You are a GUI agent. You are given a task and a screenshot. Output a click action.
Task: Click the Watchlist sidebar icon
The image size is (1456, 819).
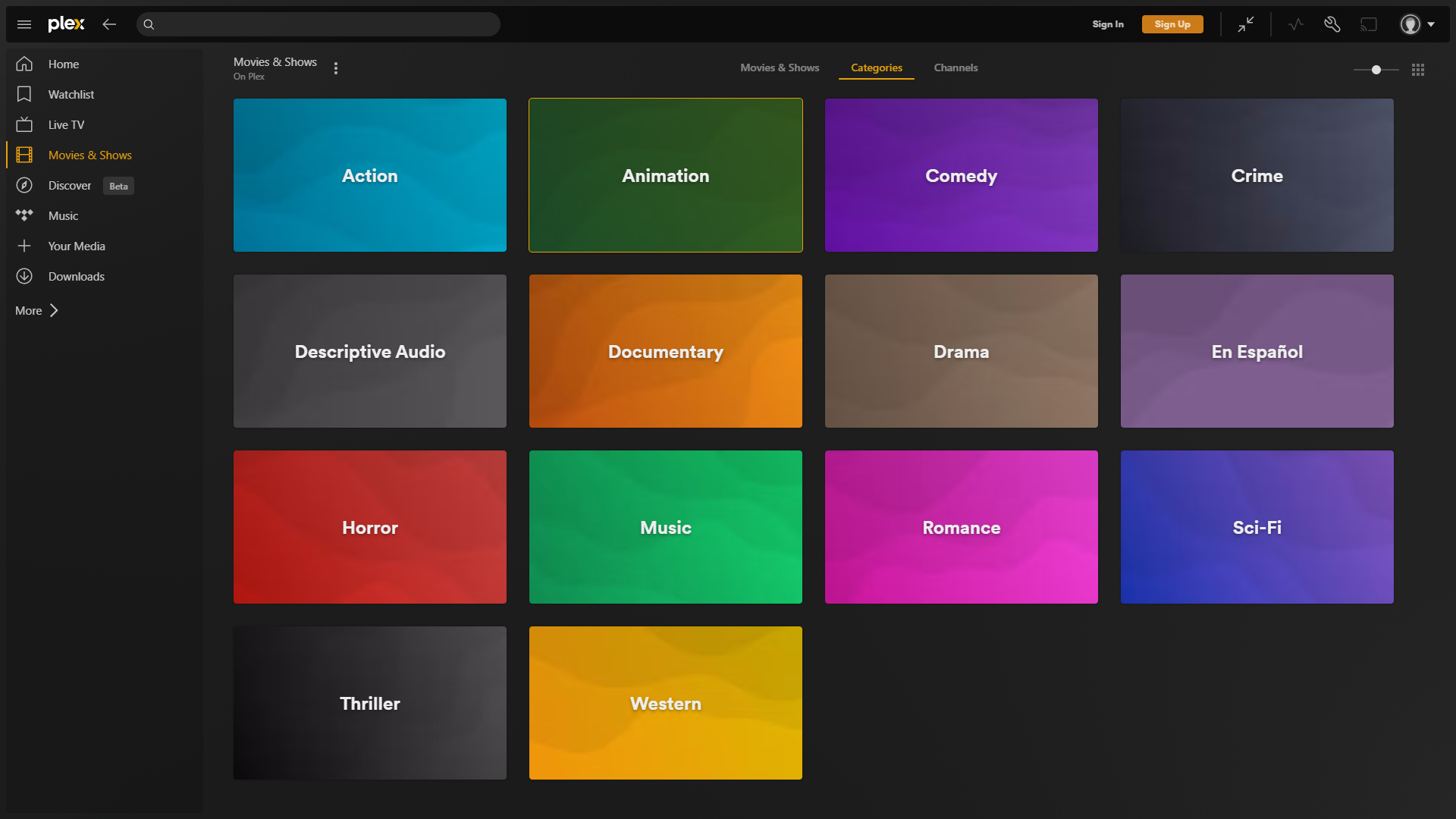[x=24, y=94]
